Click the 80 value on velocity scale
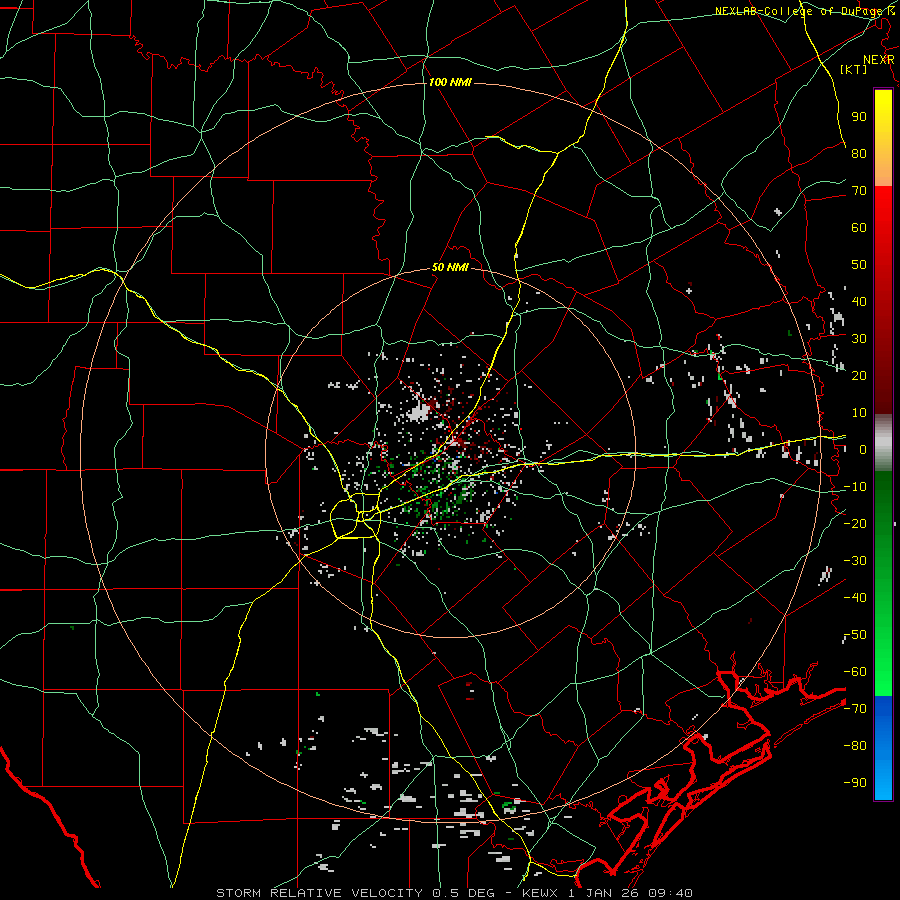900x900 pixels. click(859, 153)
